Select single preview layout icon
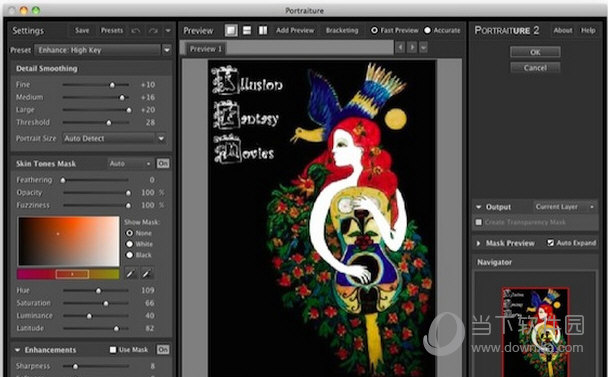 pos(231,30)
